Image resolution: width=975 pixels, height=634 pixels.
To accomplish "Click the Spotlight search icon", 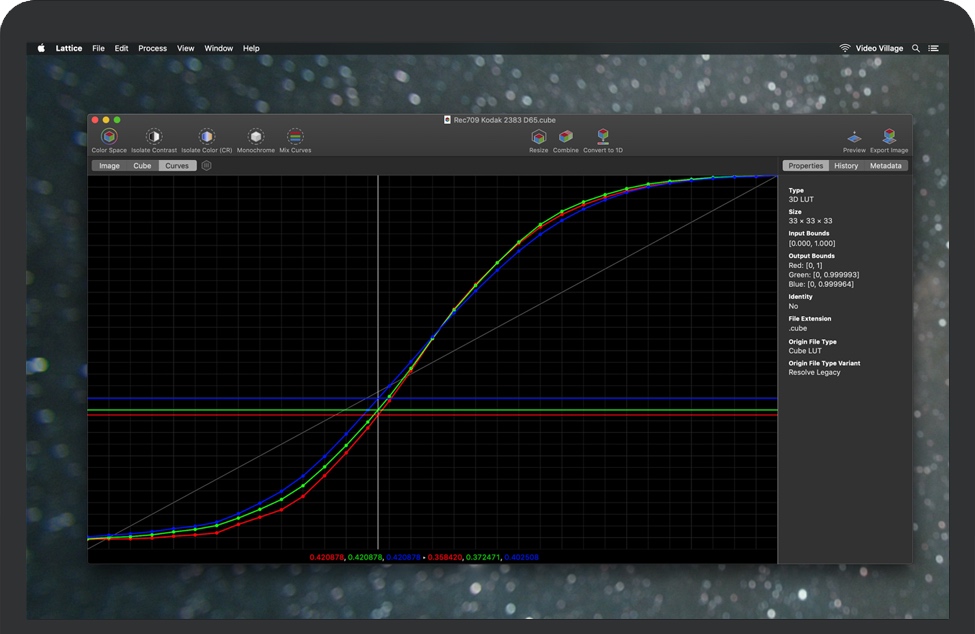I will point(915,48).
